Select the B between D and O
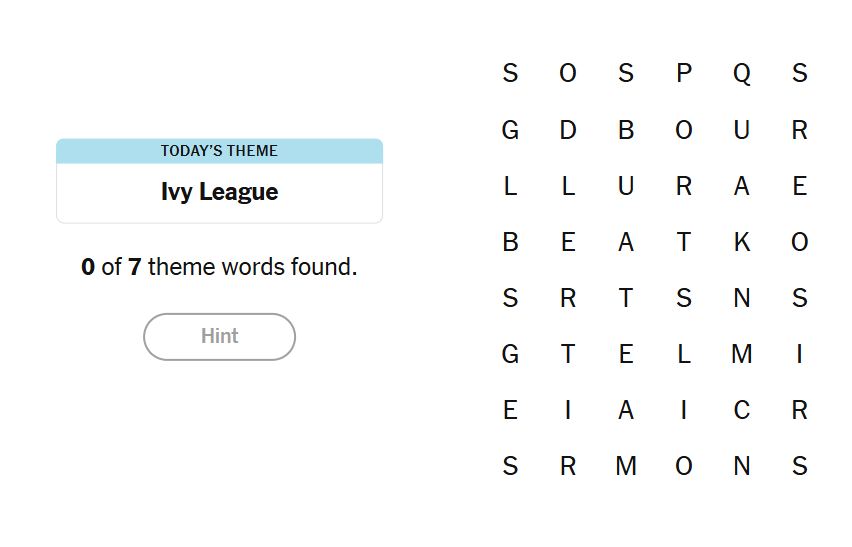 point(626,130)
